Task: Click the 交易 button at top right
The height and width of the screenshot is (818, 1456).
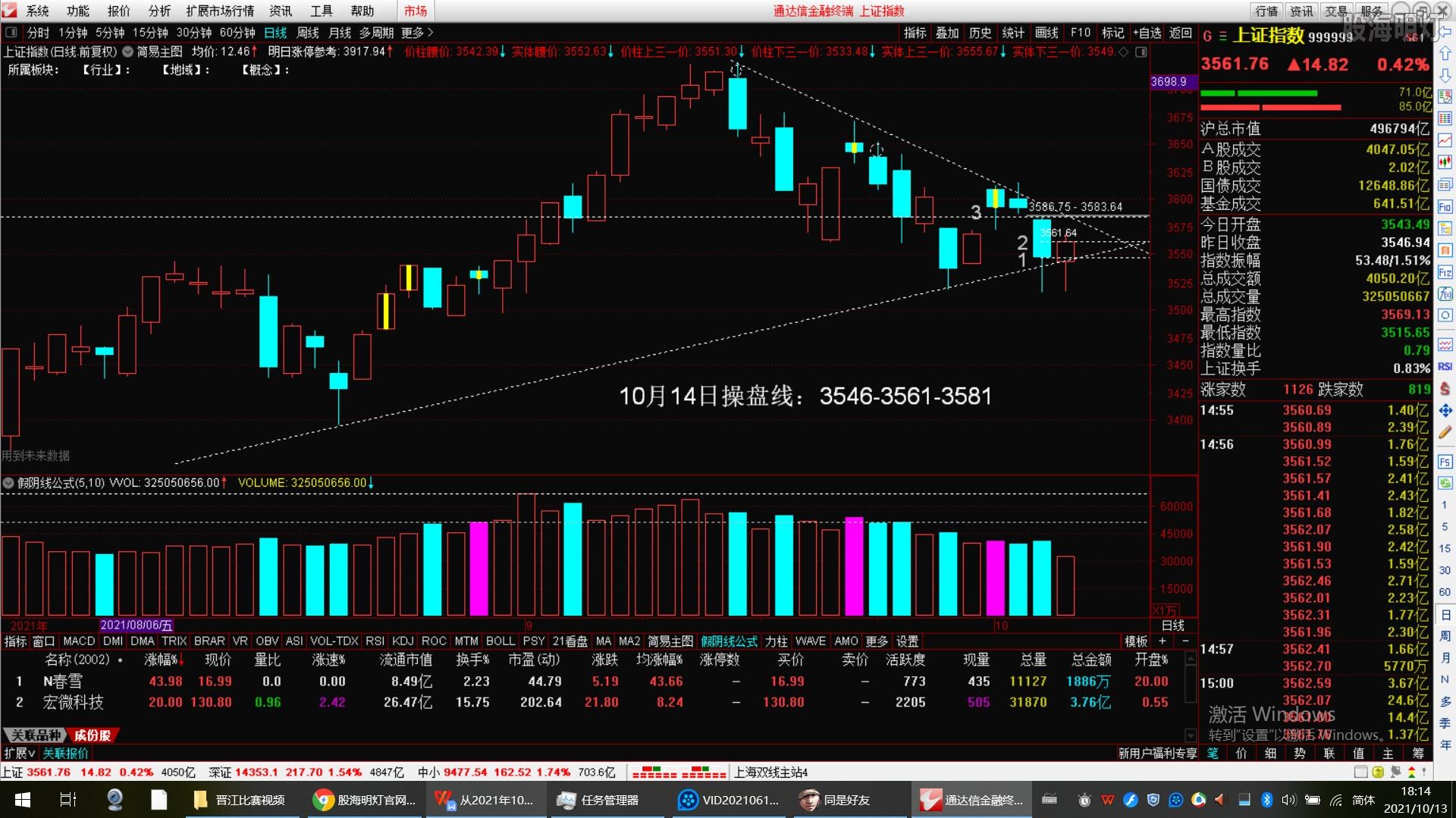Action: point(1336,11)
